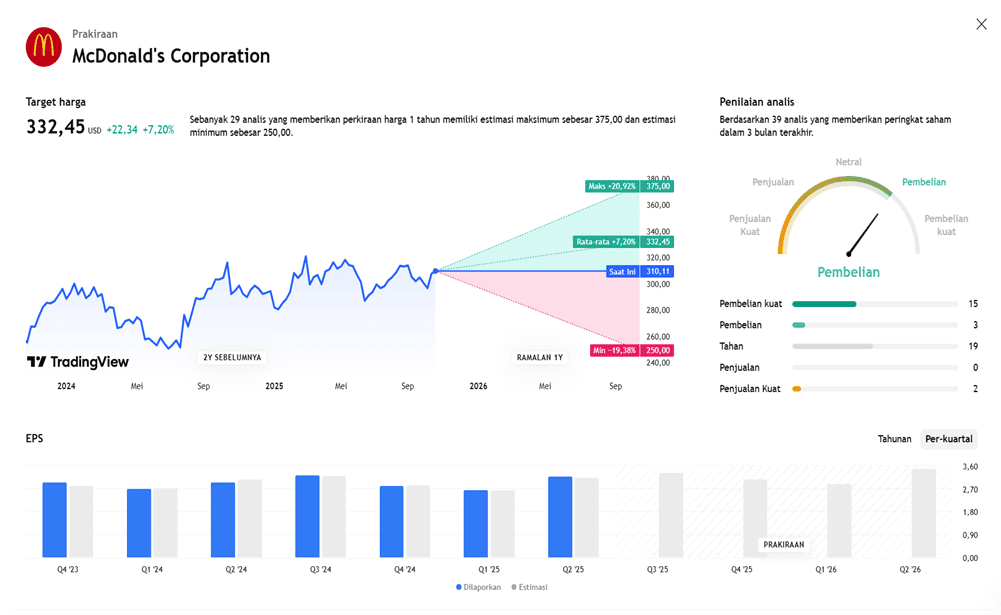This screenshot has width=1001, height=615.
Task: Switch EPS view to Tahunan
Action: click(894, 439)
